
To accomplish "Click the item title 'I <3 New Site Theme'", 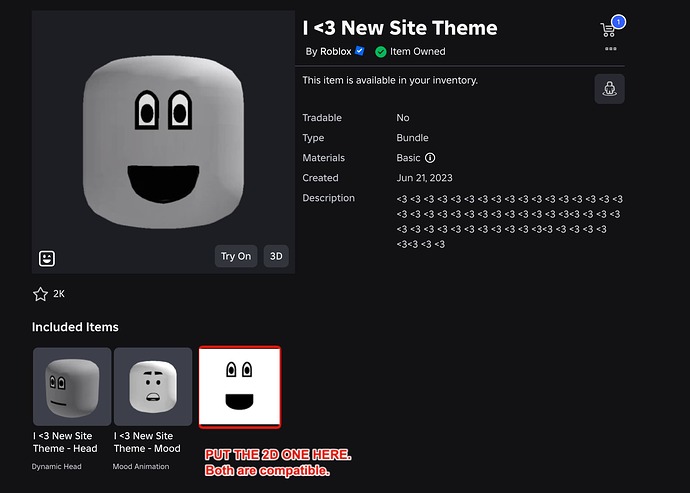I will [x=400, y=28].
